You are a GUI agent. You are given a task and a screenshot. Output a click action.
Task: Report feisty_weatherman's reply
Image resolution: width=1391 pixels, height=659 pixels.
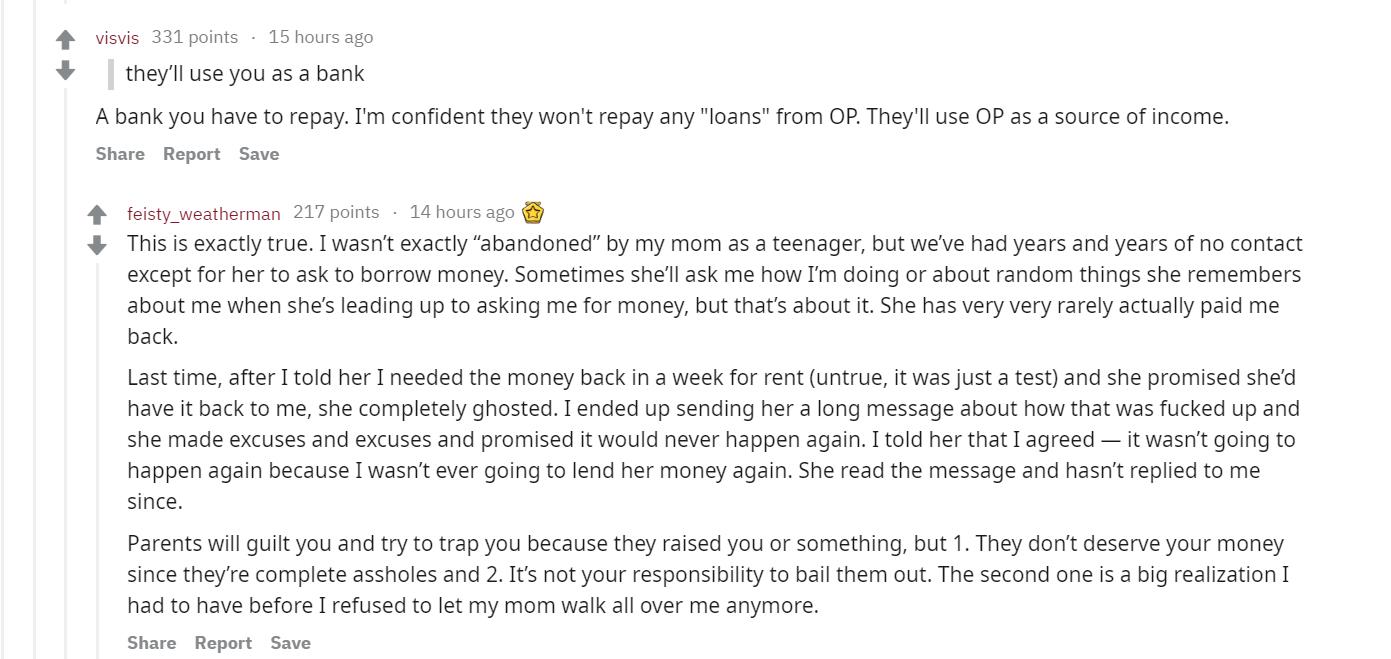click(x=223, y=643)
